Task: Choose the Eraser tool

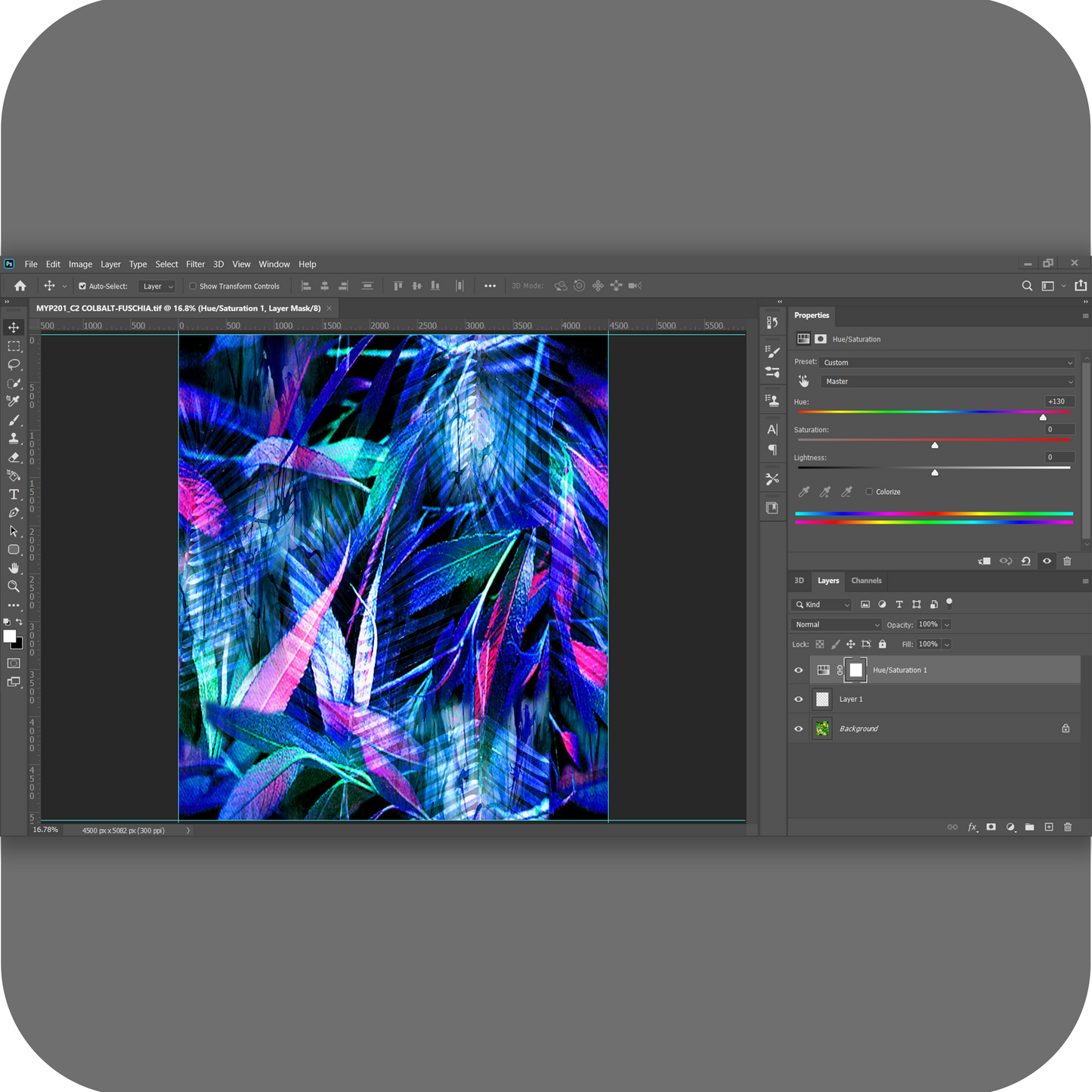Action: click(14, 457)
